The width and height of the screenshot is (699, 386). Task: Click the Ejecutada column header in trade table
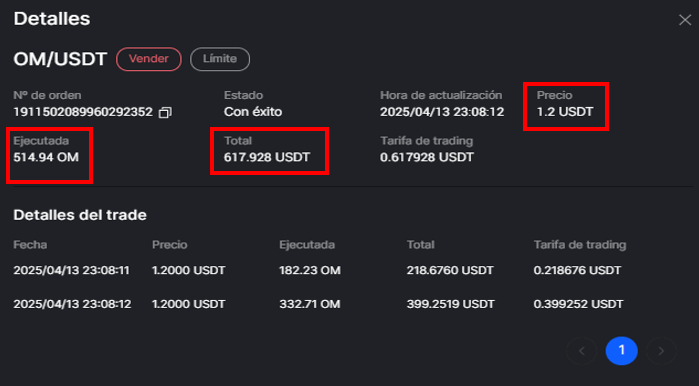point(307,245)
